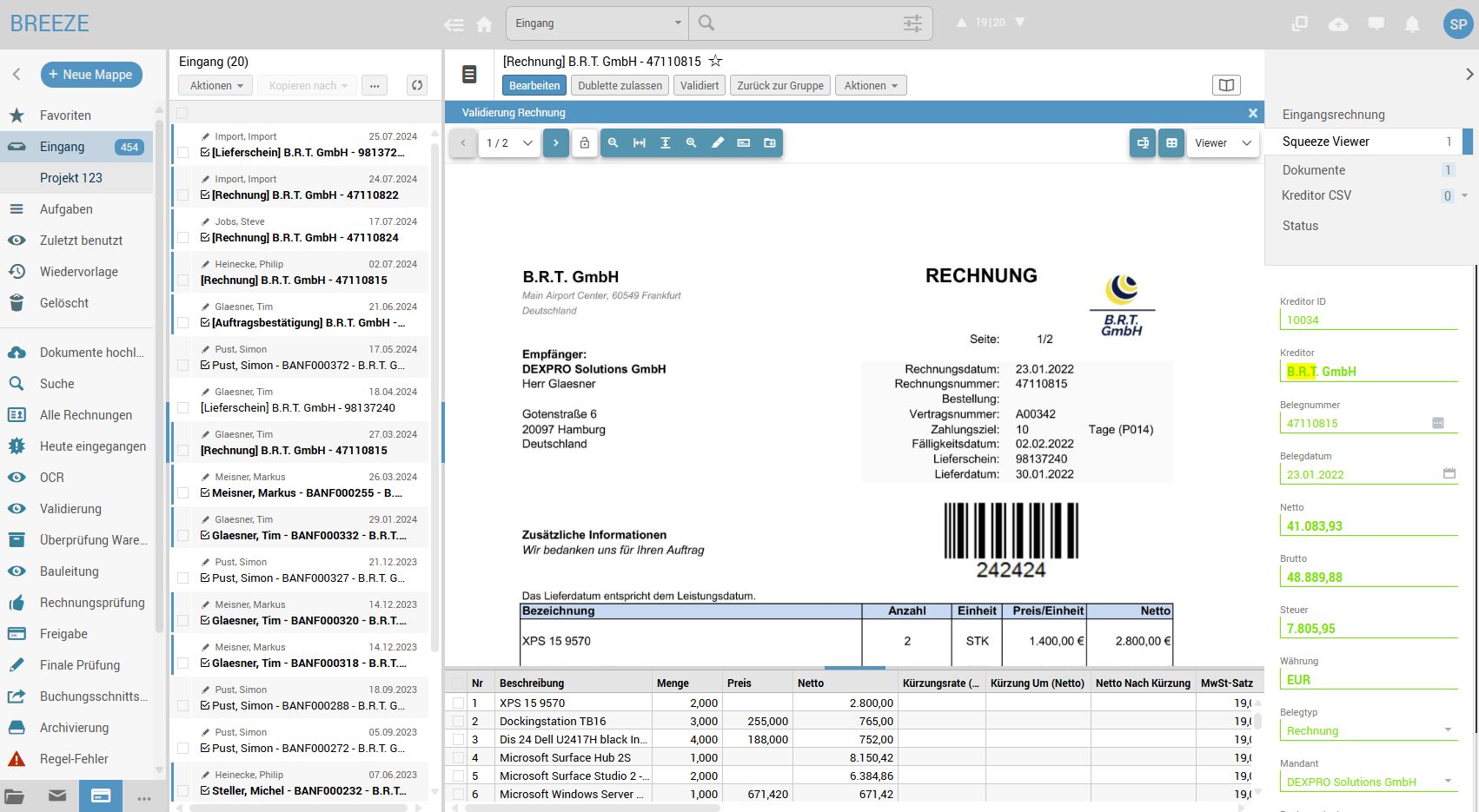Open the calendar picker for Belegdatum
Viewport: 1479px width, 812px height.
point(1449,474)
